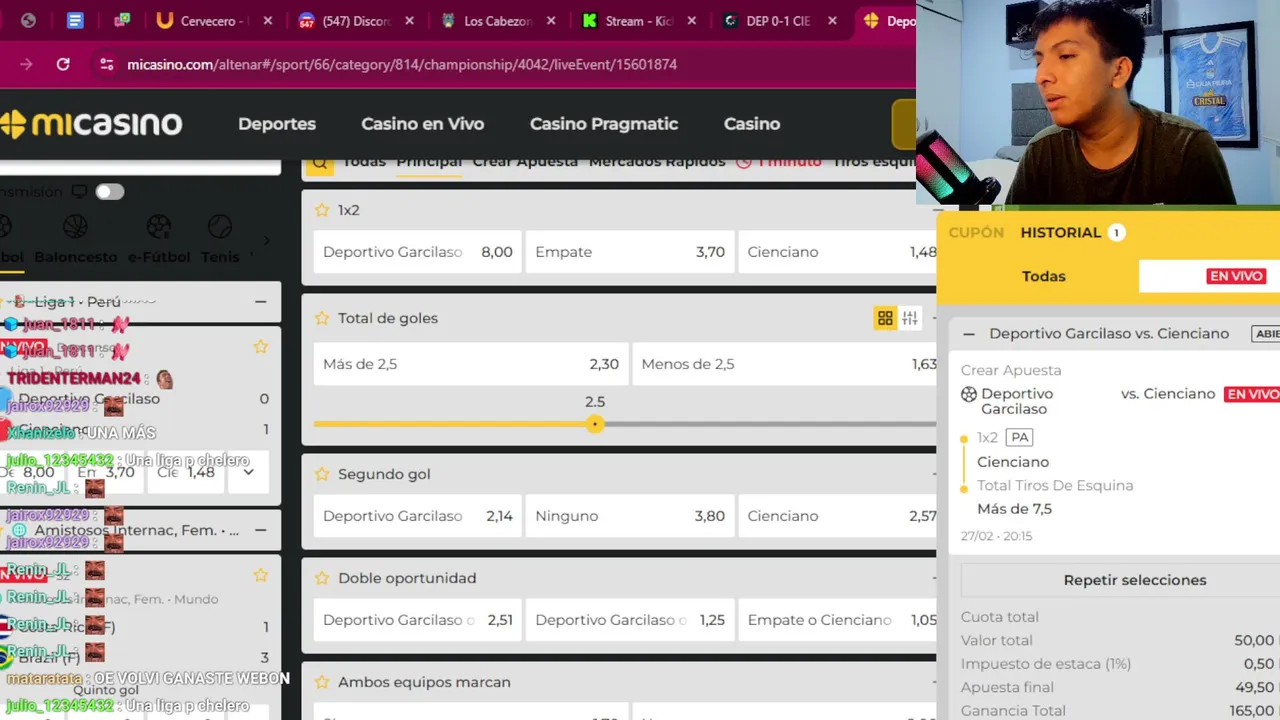Collapse the Liga 1 Perú section
The width and height of the screenshot is (1280, 720).
260,301
